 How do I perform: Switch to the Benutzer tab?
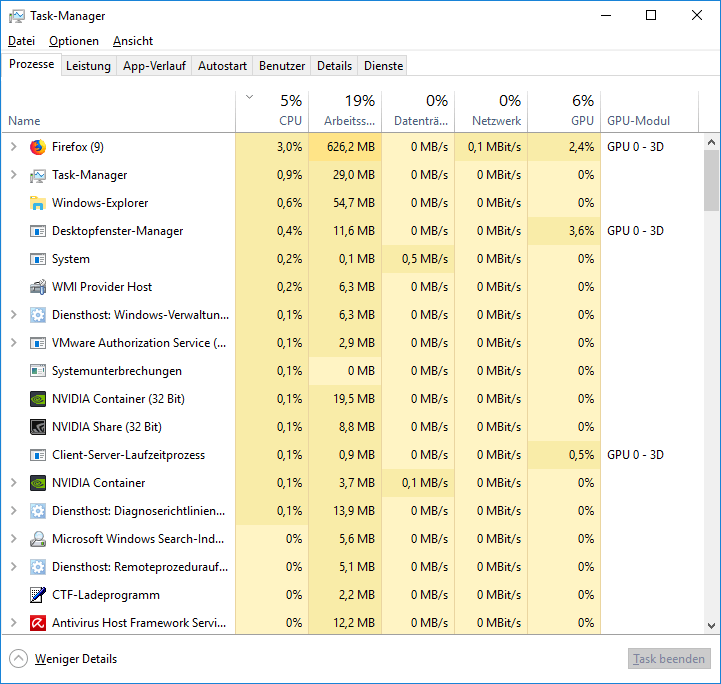tap(282, 66)
